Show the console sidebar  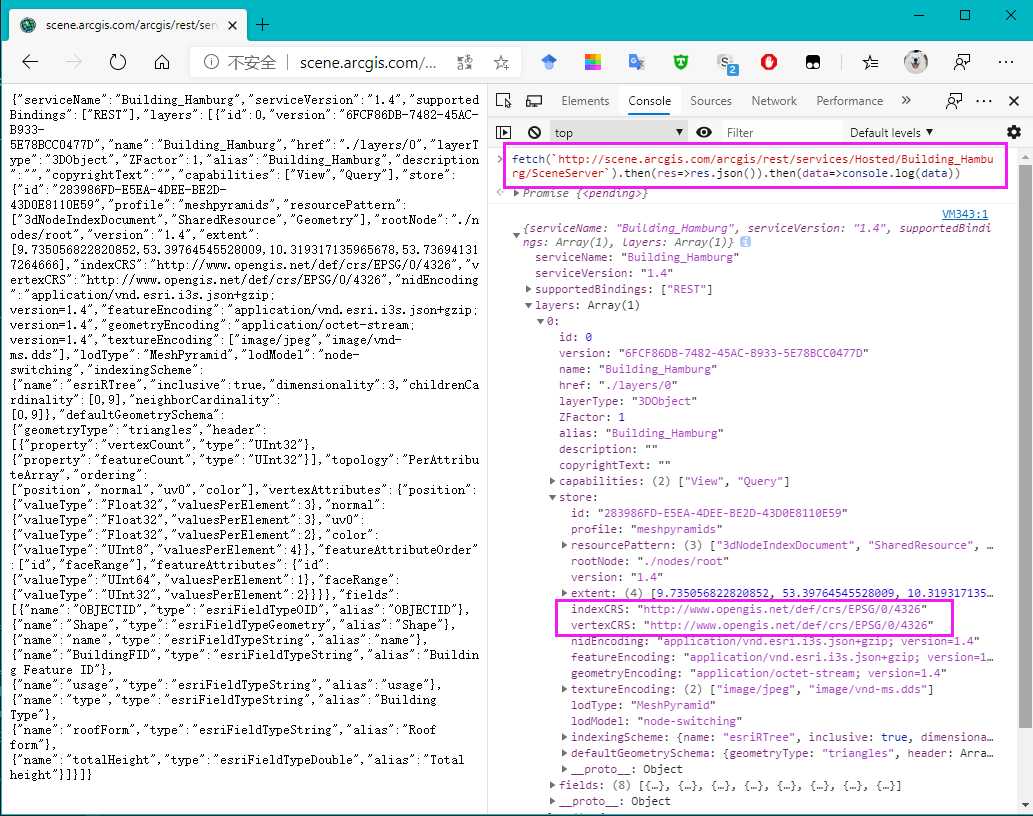tap(503, 132)
